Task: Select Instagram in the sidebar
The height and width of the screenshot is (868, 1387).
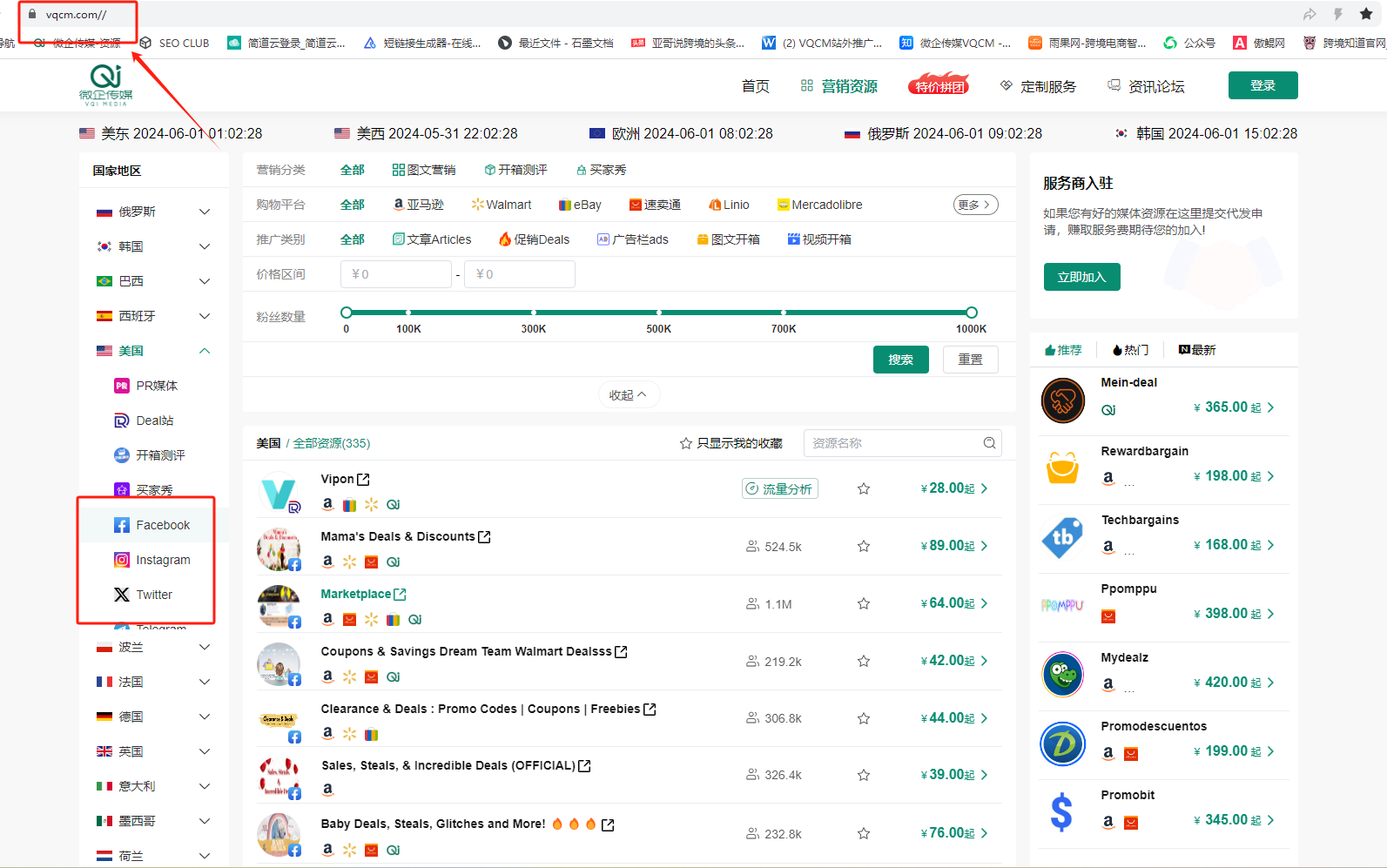Action: (x=152, y=560)
